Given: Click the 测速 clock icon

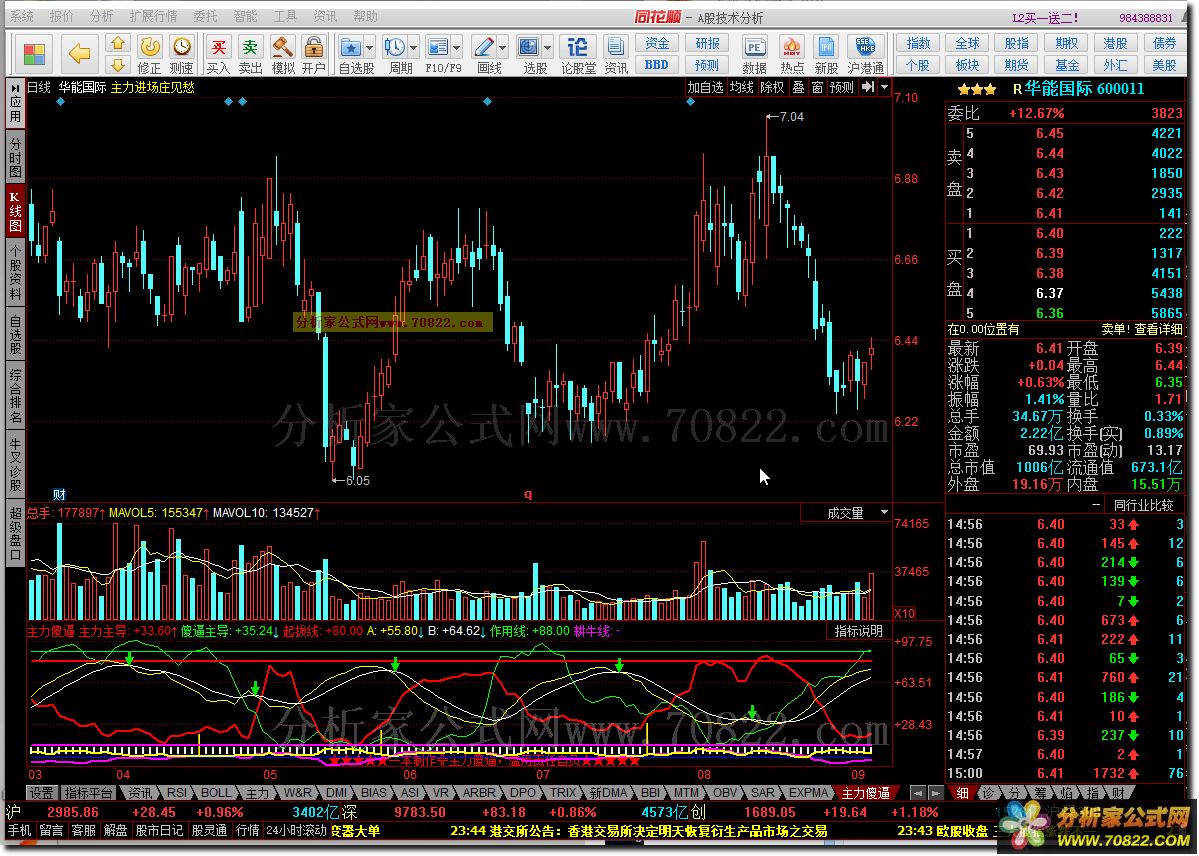Looking at the screenshot, I should point(181,47).
